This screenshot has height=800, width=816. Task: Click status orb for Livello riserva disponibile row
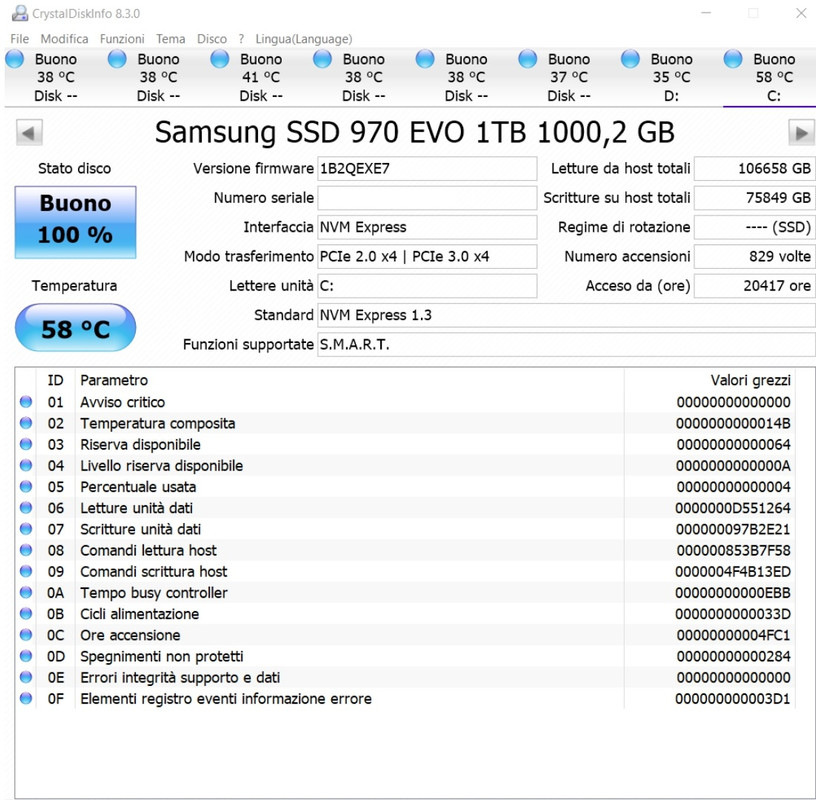click(26, 465)
